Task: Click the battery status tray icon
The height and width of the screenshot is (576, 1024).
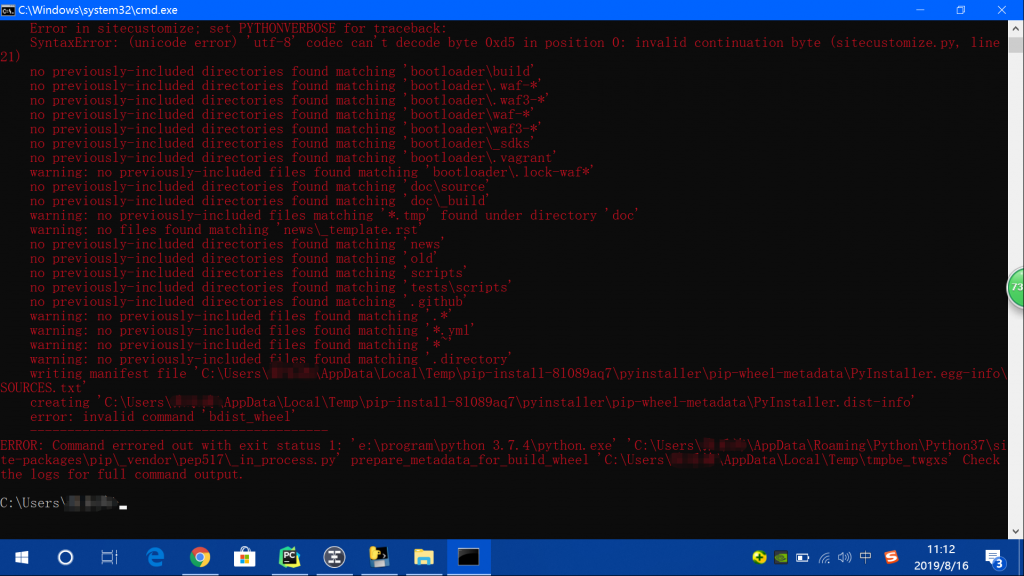Action: tap(802, 557)
